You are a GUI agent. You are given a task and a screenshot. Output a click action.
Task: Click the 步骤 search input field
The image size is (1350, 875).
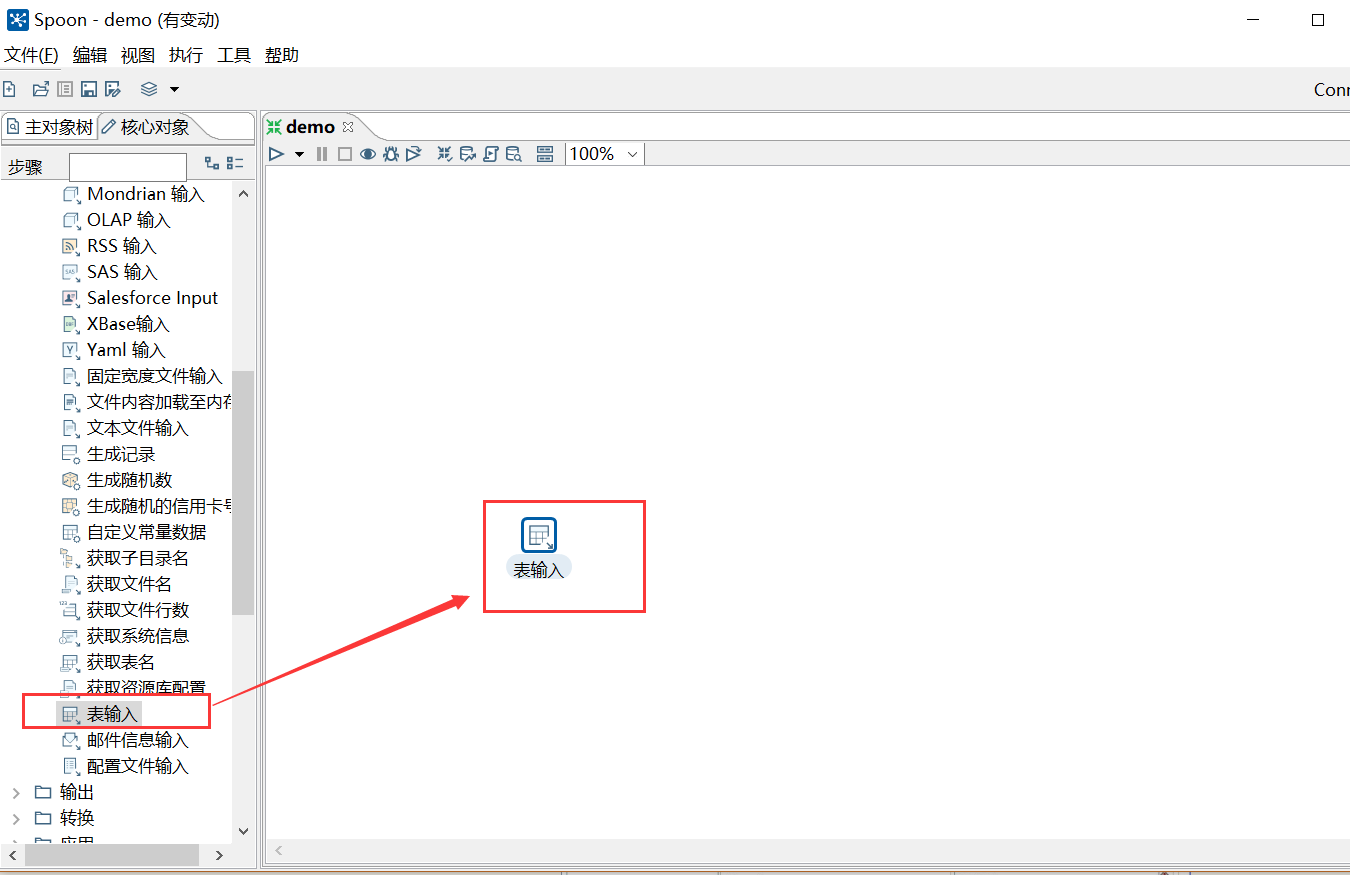click(128, 166)
